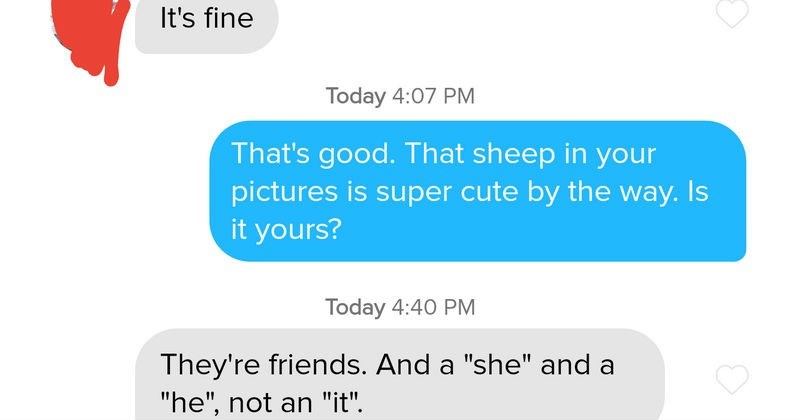Click the "Today 4:40 PM" timestamp
The width and height of the screenshot is (800, 420).
click(x=400, y=307)
